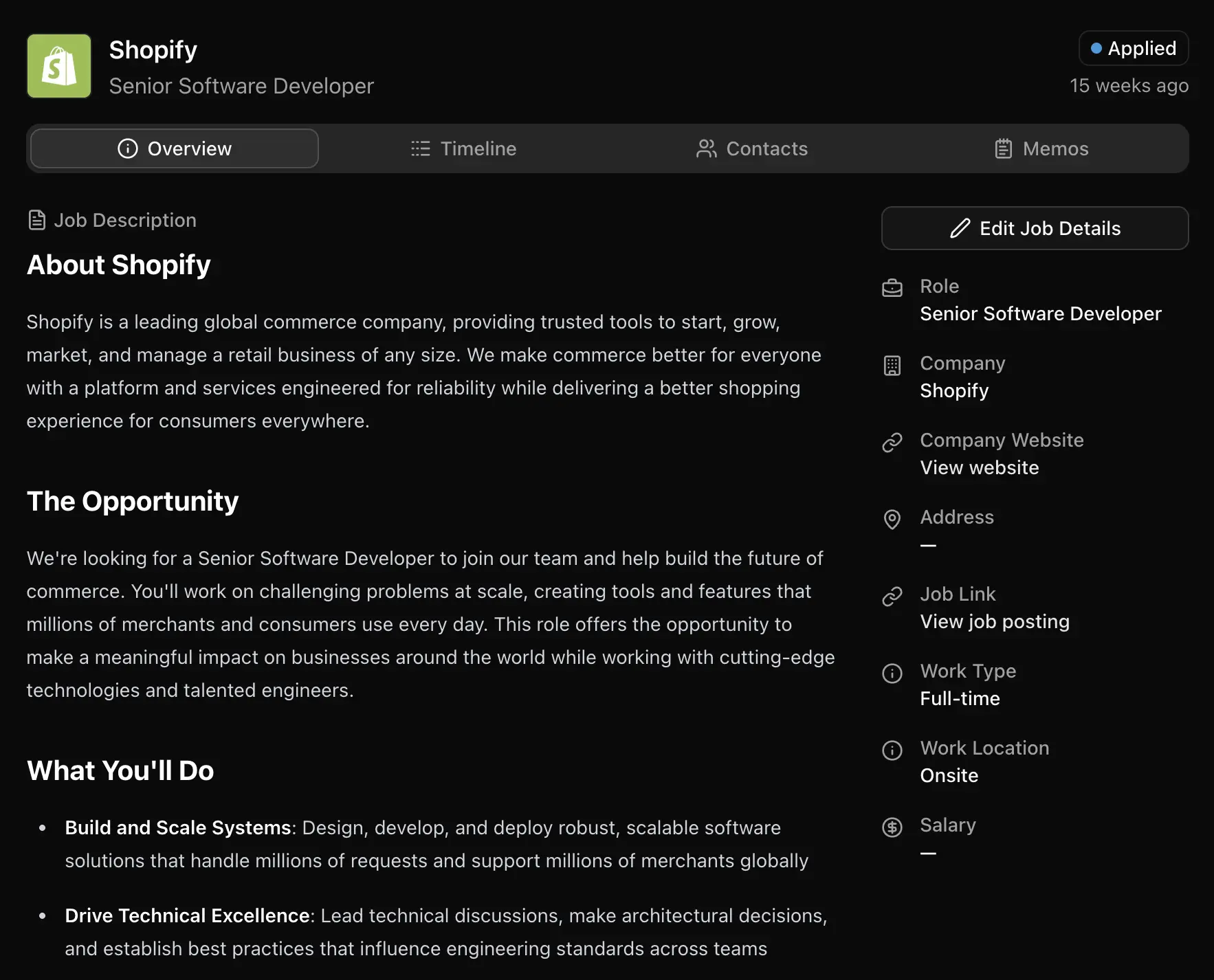Click Edit Job Details button

click(1035, 228)
